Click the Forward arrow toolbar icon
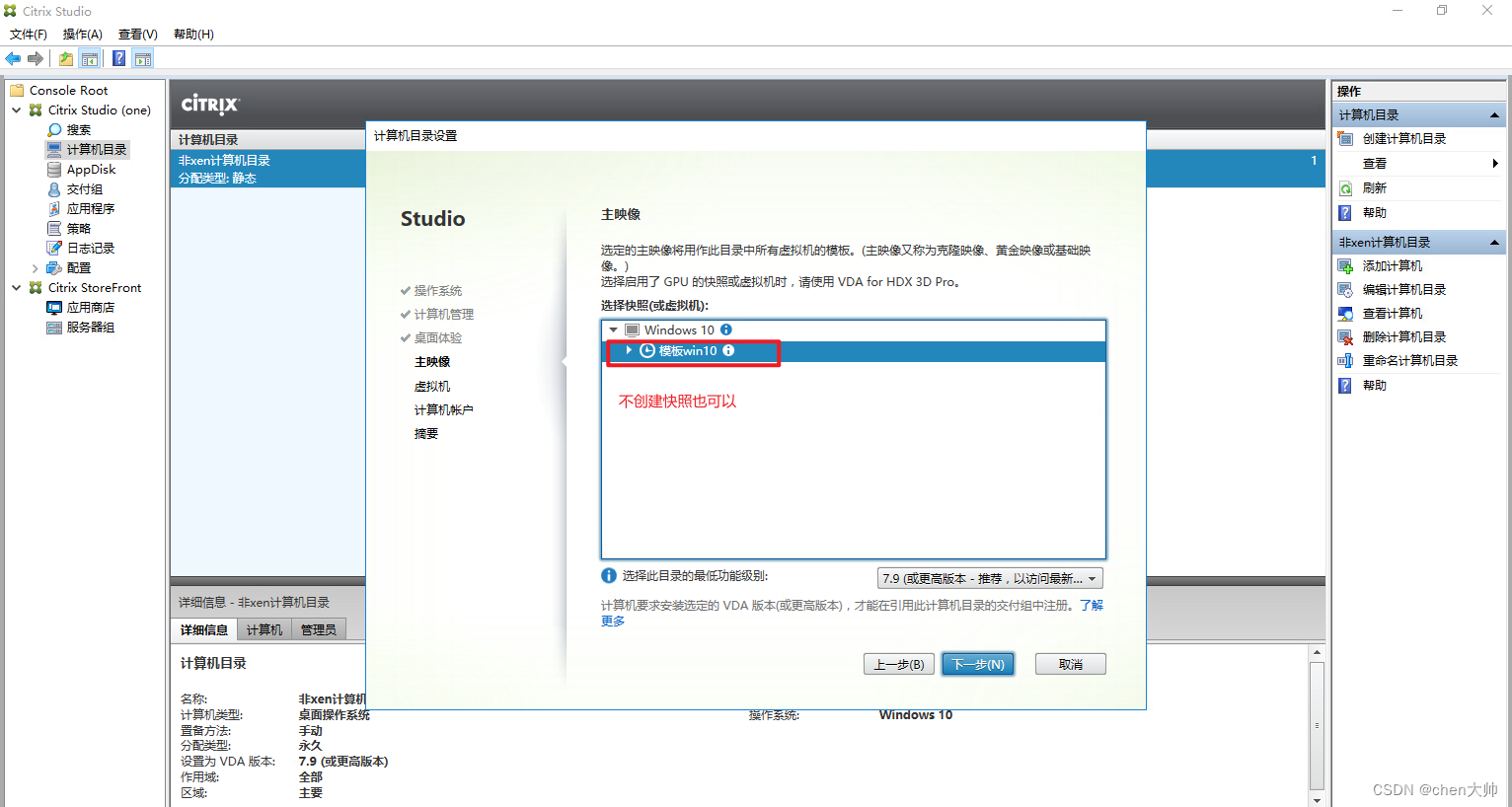The height and width of the screenshot is (807, 1512). click(36, 59)
